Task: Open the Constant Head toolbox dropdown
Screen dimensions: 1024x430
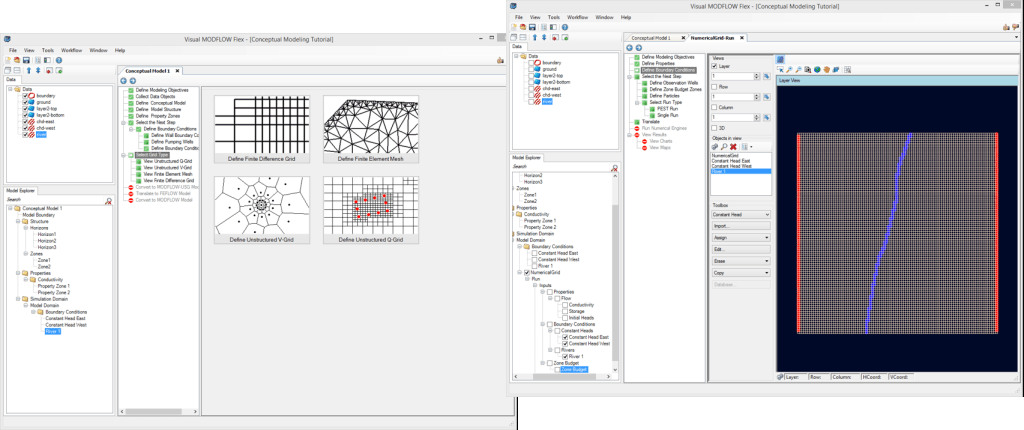Action: 739,214
